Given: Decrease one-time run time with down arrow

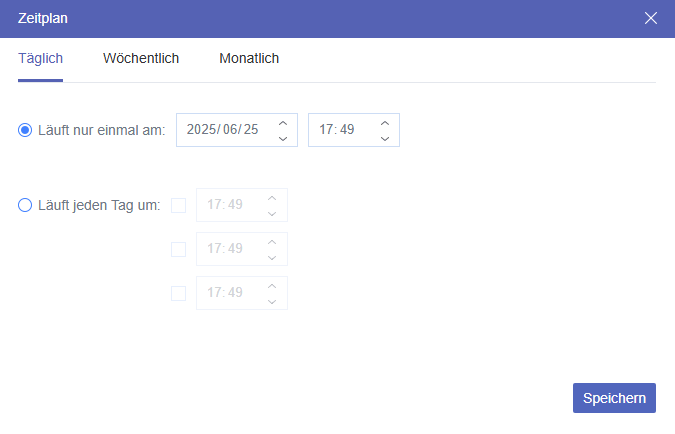Looking at the screenshot, I should (x=385, y=138).
